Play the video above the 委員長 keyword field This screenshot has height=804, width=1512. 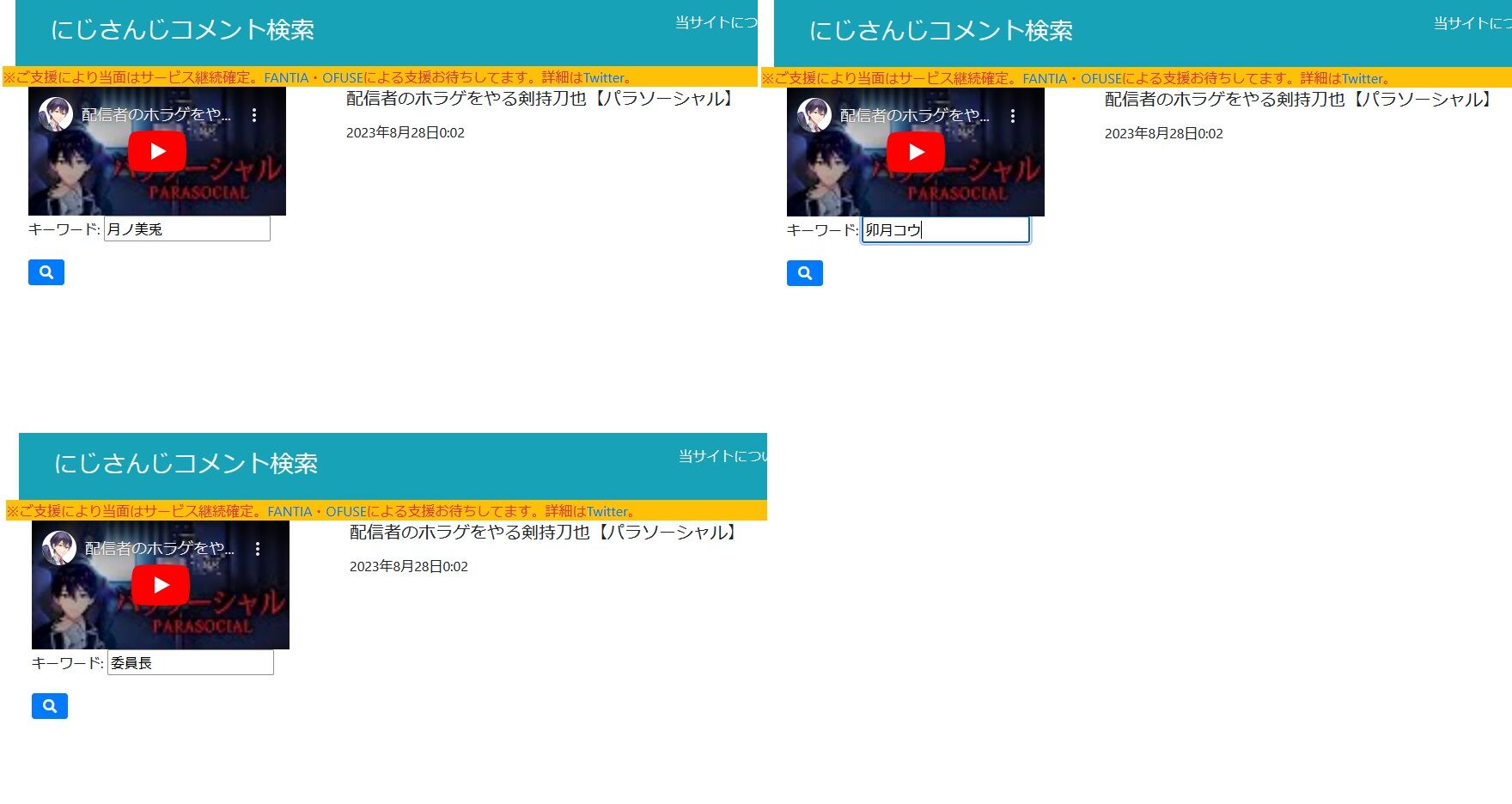(161, 586)
